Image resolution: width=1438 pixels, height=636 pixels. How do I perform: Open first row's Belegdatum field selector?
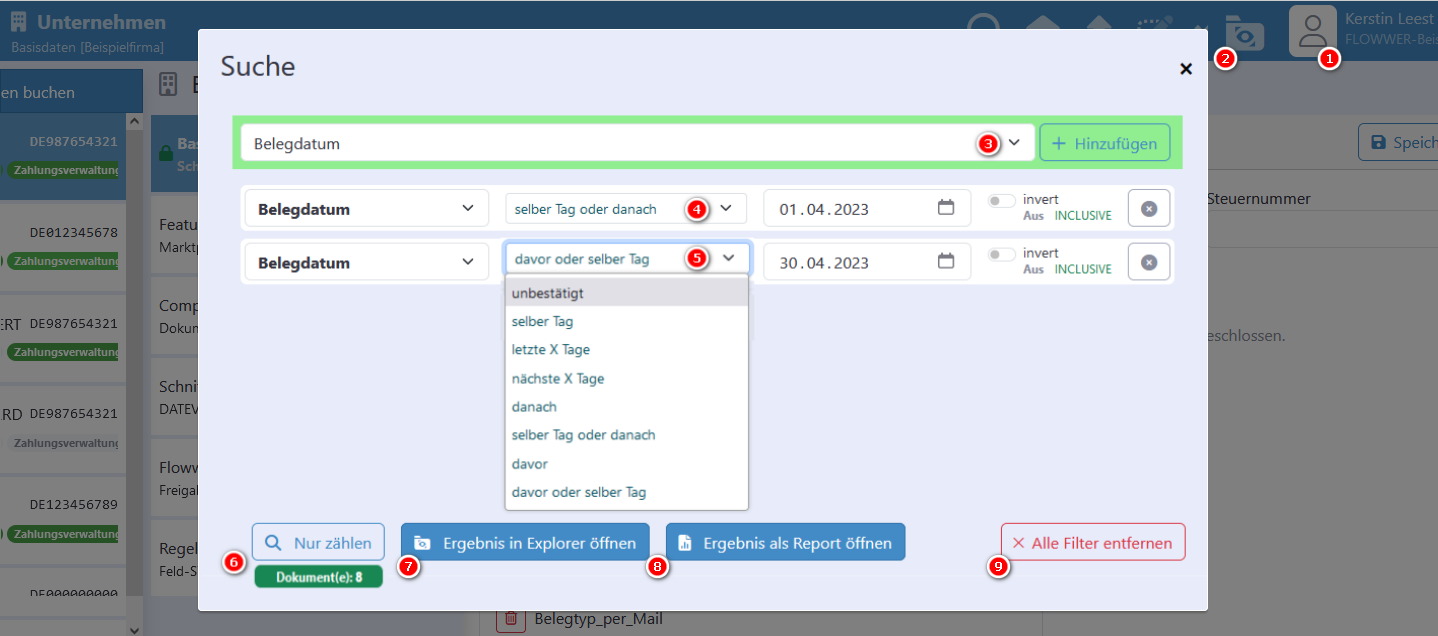[366, 209]
